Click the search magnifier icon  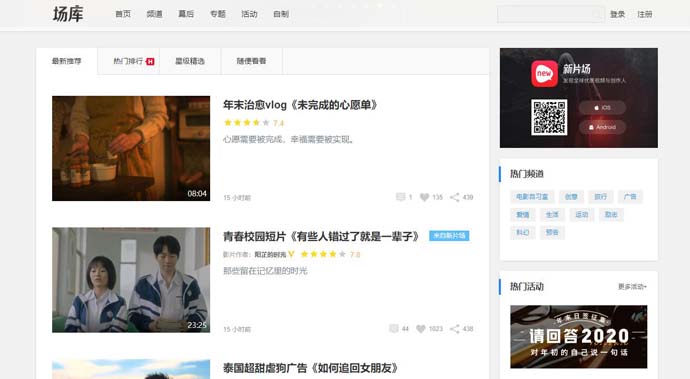pyautogui.click(x=597, y=14)
